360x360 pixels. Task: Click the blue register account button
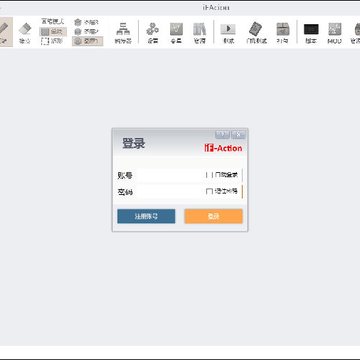(x=146, y=216)
